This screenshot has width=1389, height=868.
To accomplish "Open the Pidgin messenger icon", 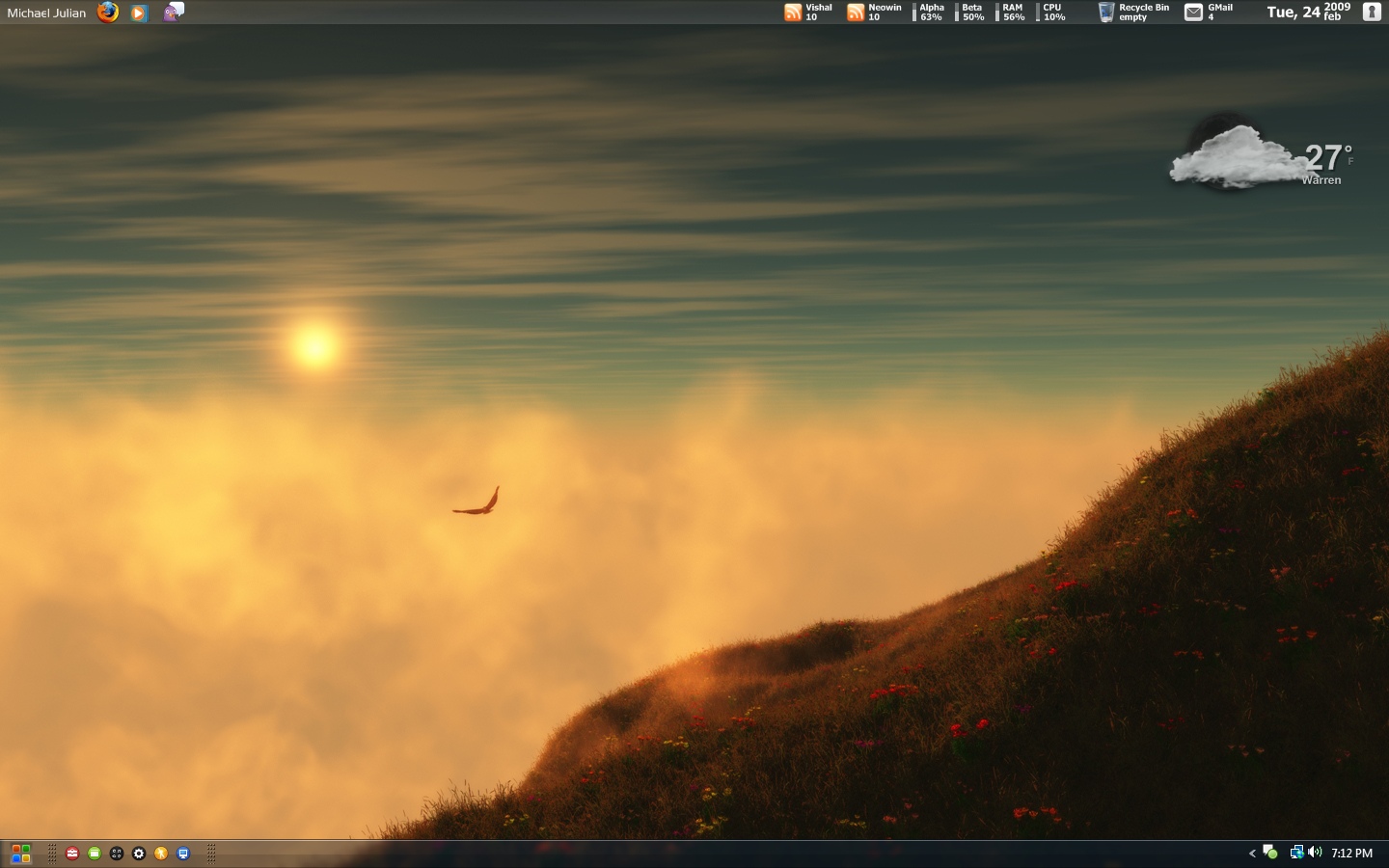I will 174,12.
